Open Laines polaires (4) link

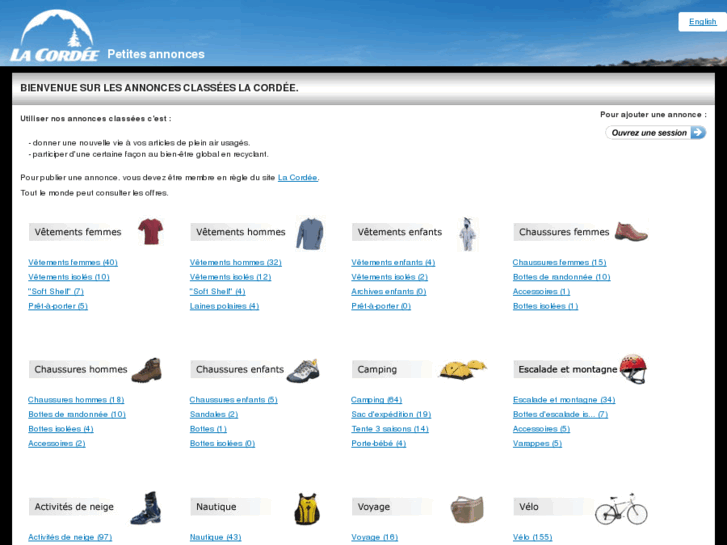coord(224,306)
